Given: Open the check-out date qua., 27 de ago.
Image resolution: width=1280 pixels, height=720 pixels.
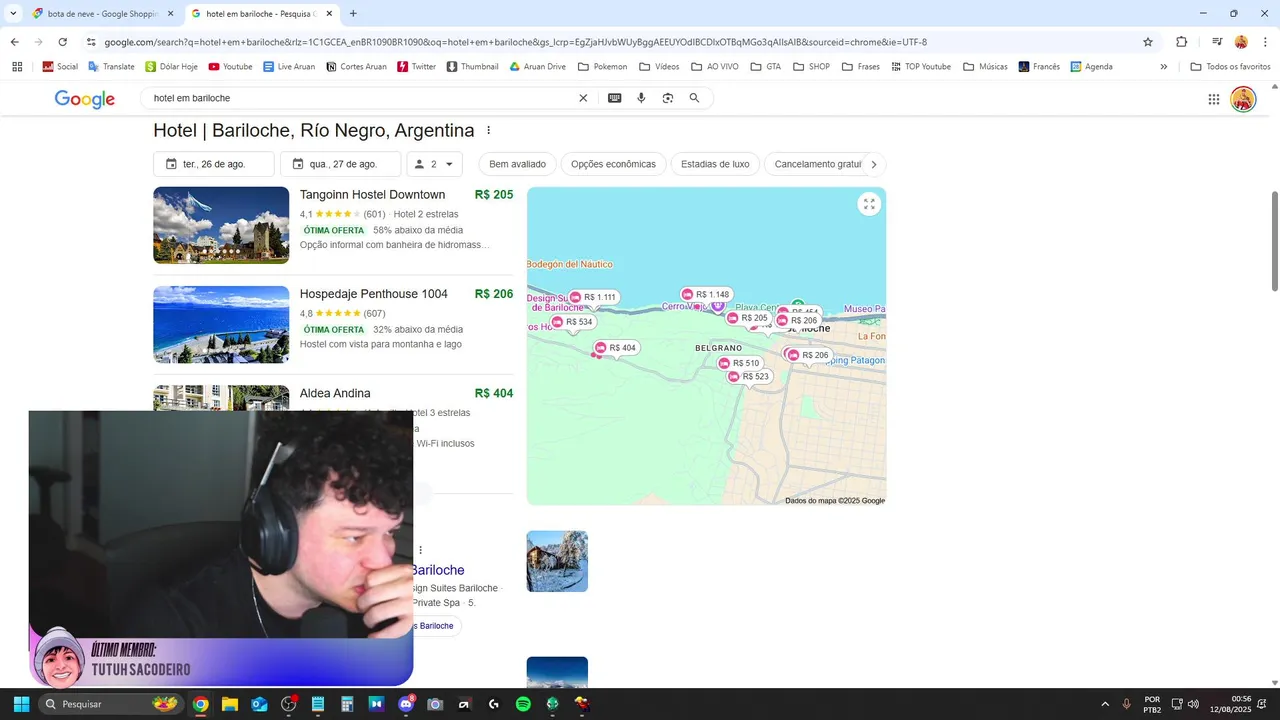Looking at the screenshot, I should [341, 164].
